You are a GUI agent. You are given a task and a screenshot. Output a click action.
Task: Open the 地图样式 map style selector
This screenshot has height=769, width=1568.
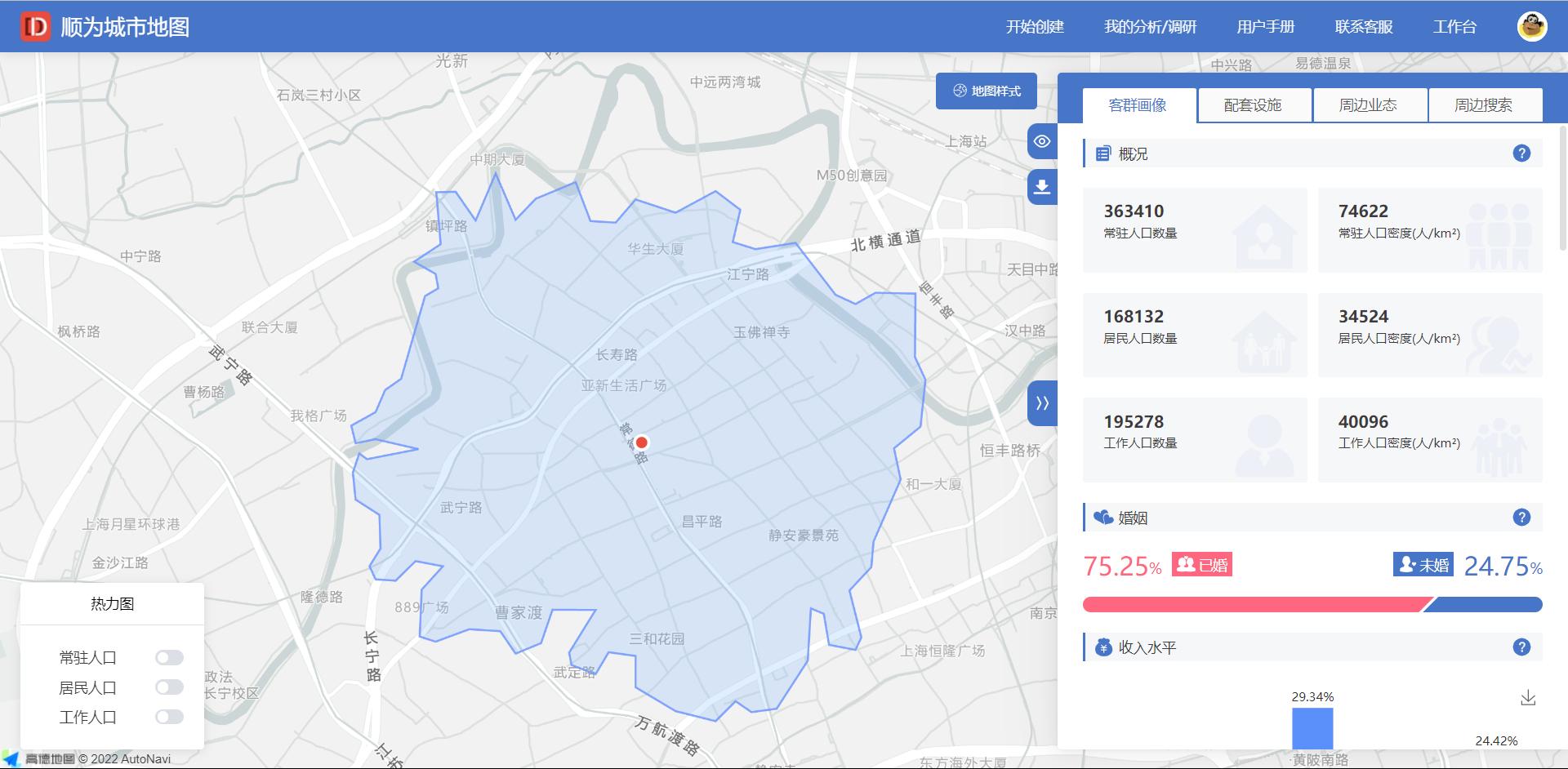tap(987, 91)
